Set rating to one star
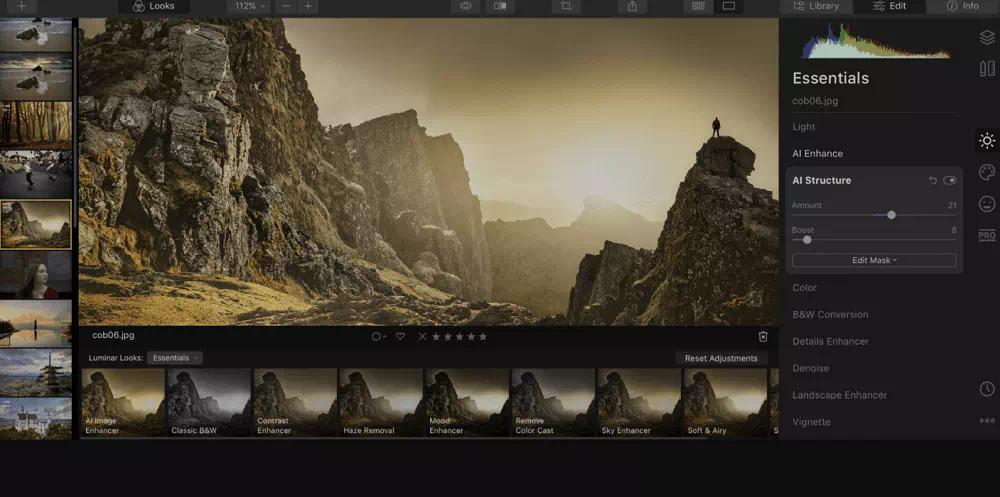 point(436,336)
